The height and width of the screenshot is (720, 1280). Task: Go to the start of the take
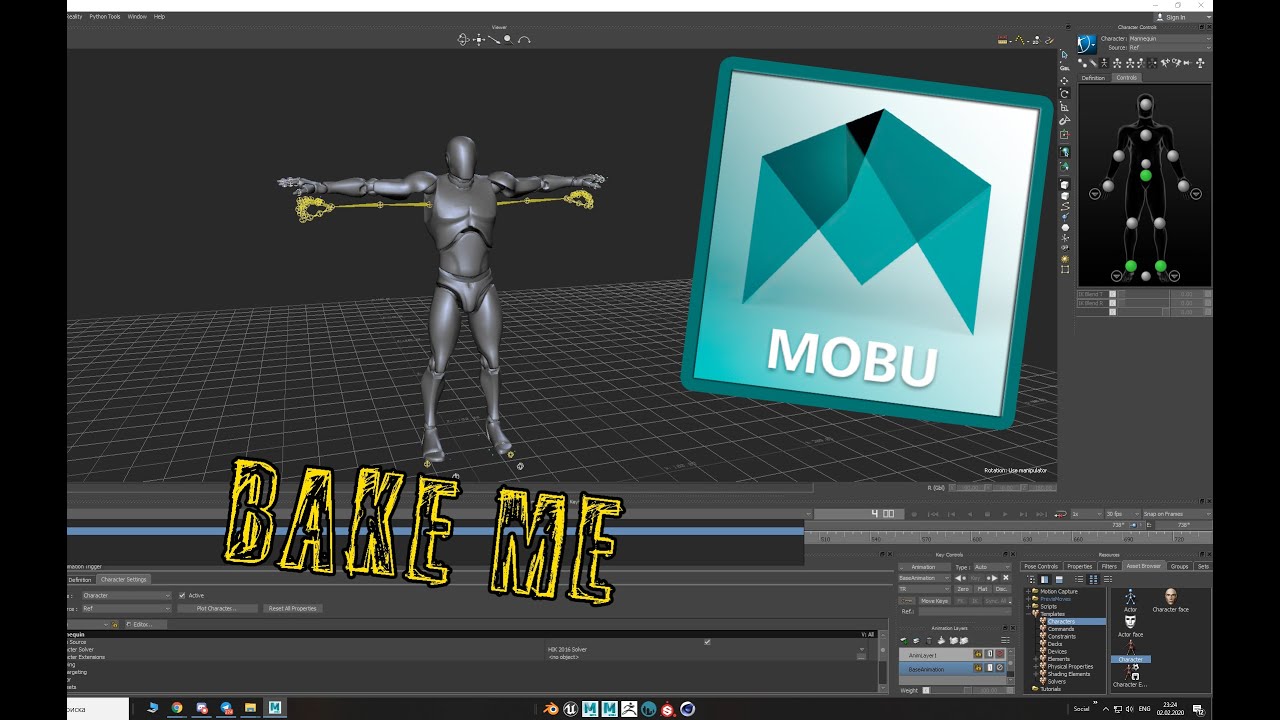(x=933, y=514)
